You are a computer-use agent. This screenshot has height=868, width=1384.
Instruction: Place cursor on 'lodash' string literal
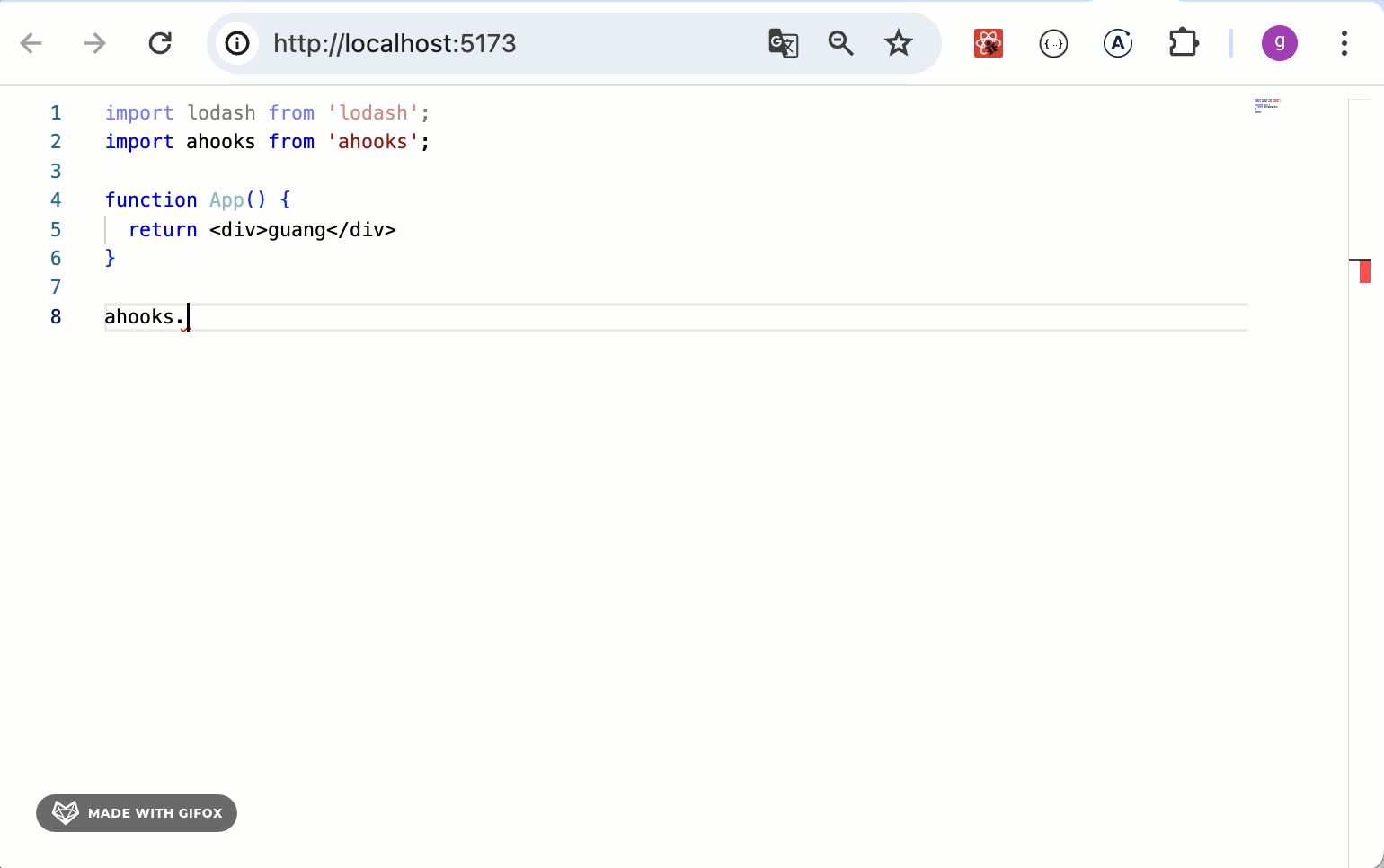[373, 113]
